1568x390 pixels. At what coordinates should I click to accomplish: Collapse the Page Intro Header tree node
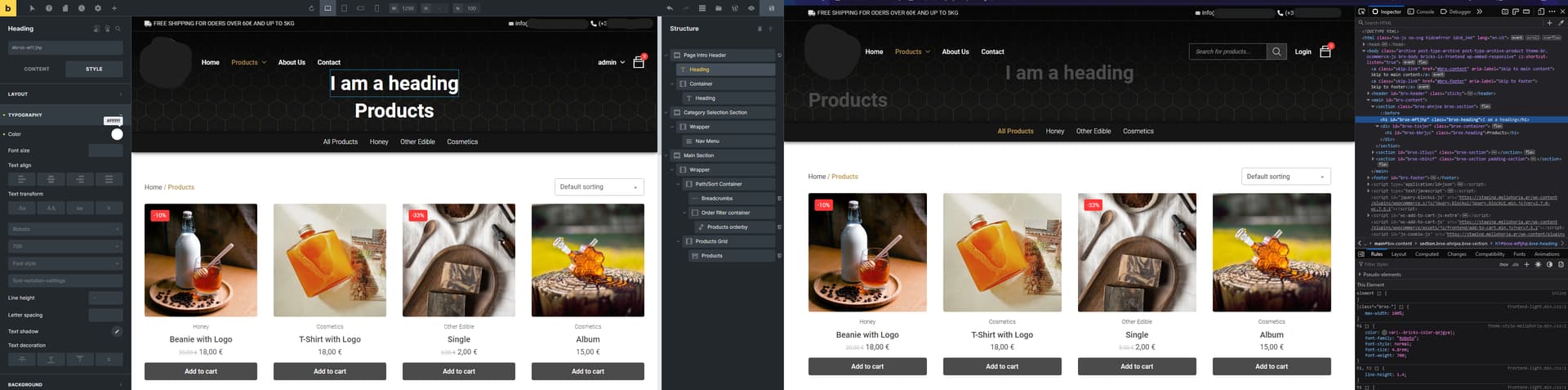(x=669, y=56)
